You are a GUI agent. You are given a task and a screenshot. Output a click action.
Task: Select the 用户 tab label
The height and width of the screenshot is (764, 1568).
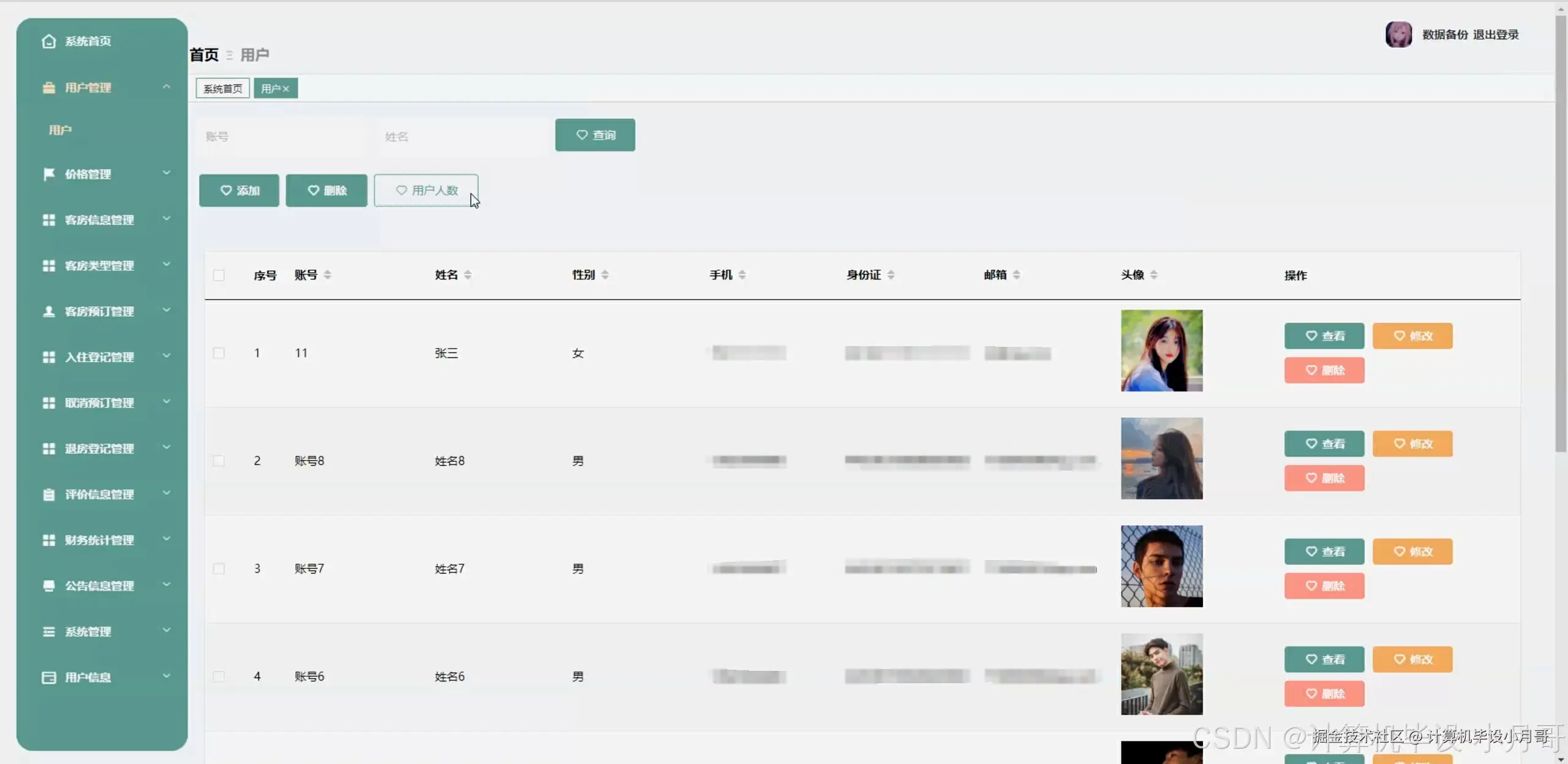271,89
